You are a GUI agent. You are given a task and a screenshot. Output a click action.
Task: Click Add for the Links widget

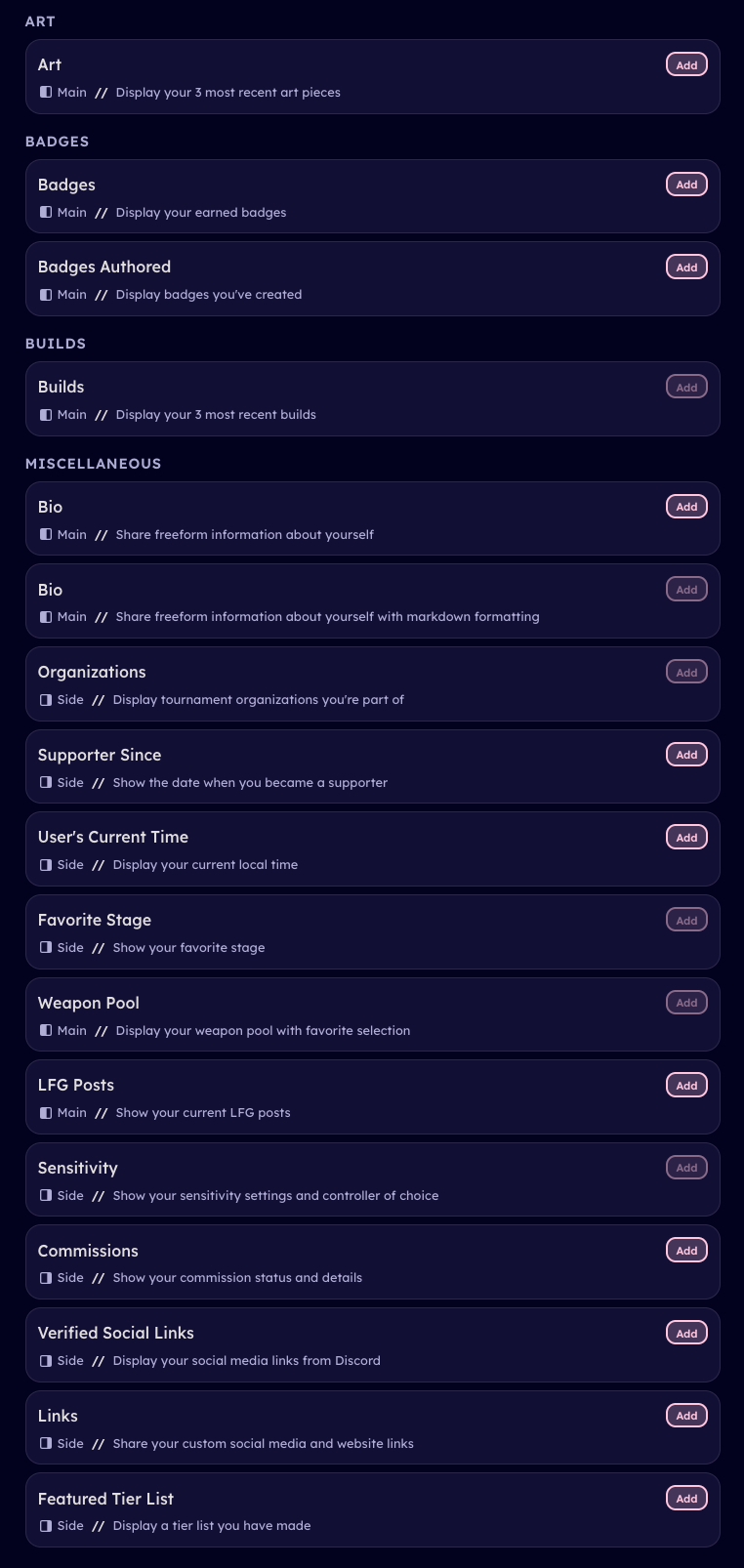[x=686, y=1416]
